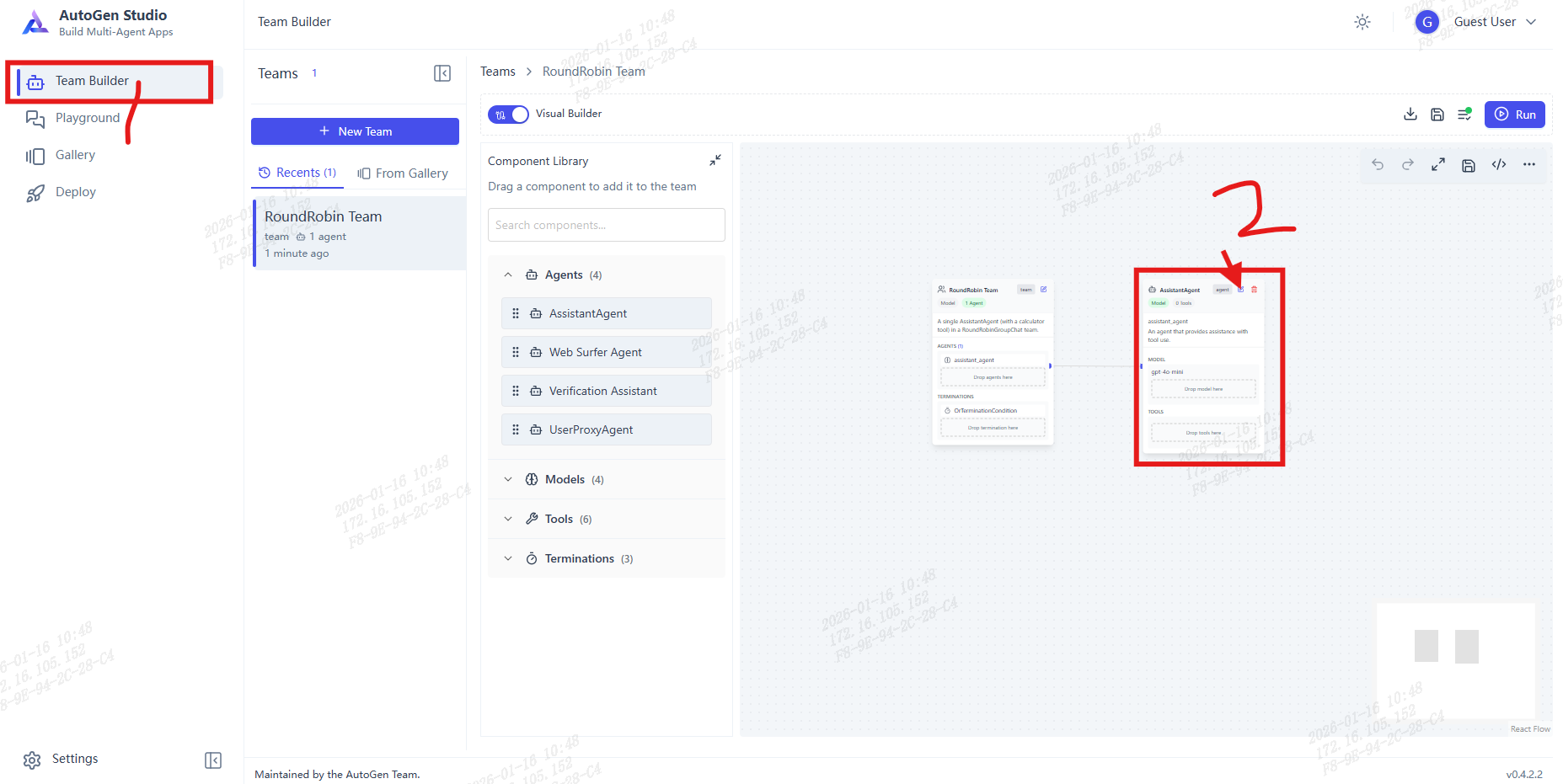Image resolution: width=1563 pixels, height=784 pixels.
Task: Edit the RoundRobin Team node
Action: (x=1043, y=290)
